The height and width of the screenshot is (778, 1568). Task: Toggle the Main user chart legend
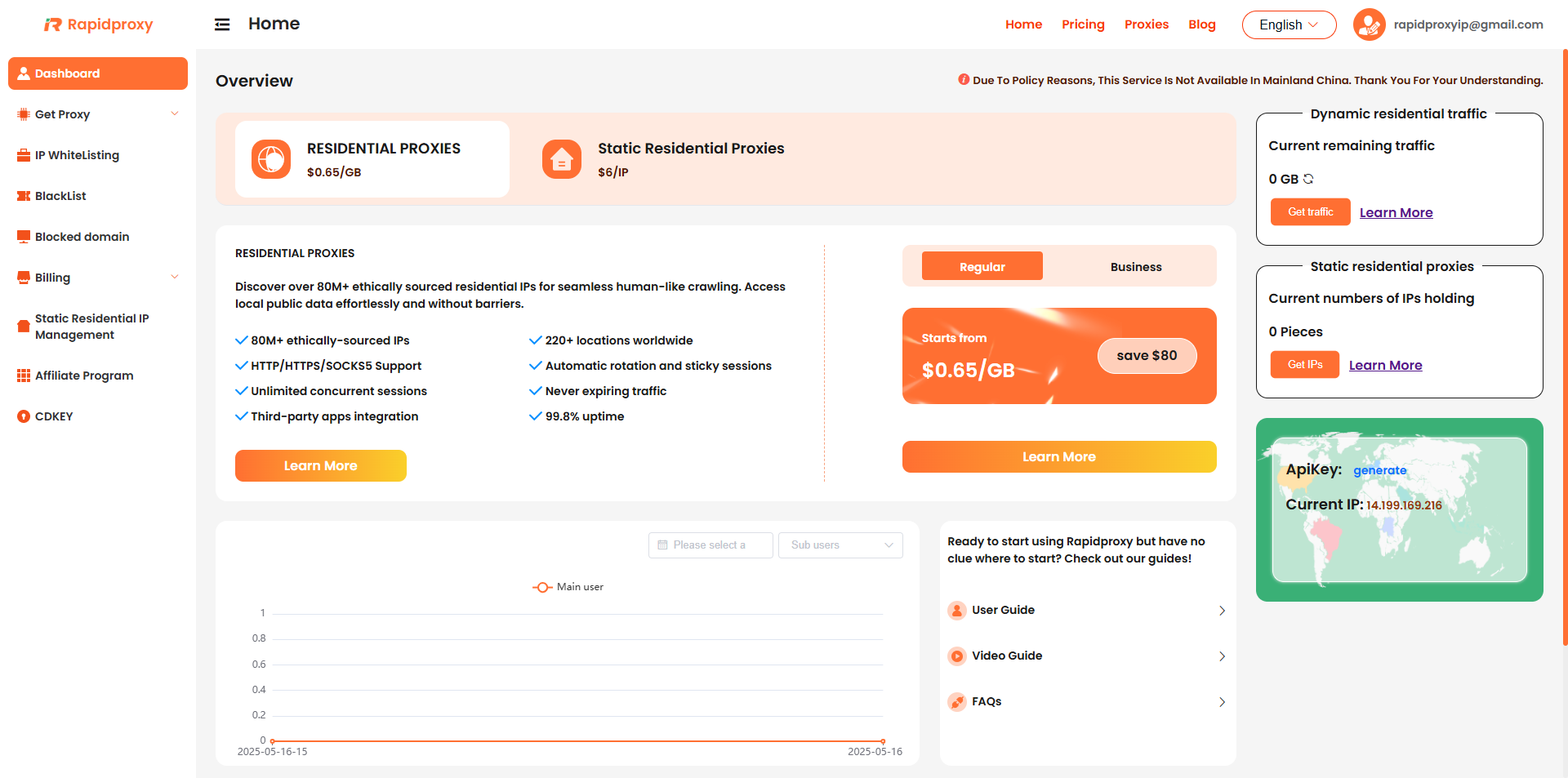click(x=568, y=587)
